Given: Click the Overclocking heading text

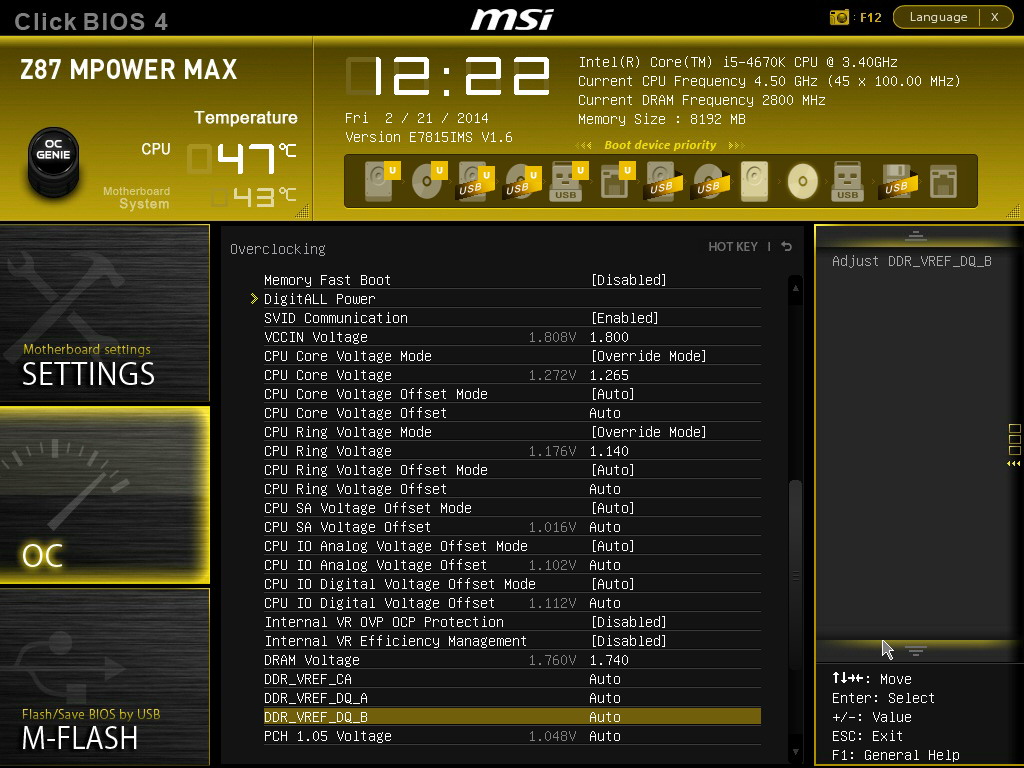Looking at the screenshot, I should [x=278, y=249].
